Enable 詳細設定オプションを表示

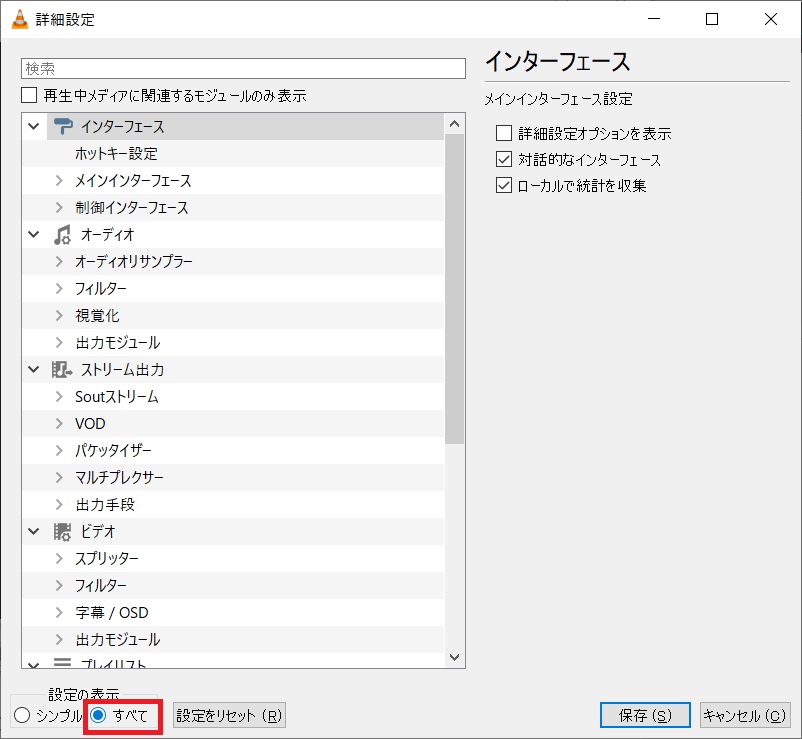[x=503, y=132]
